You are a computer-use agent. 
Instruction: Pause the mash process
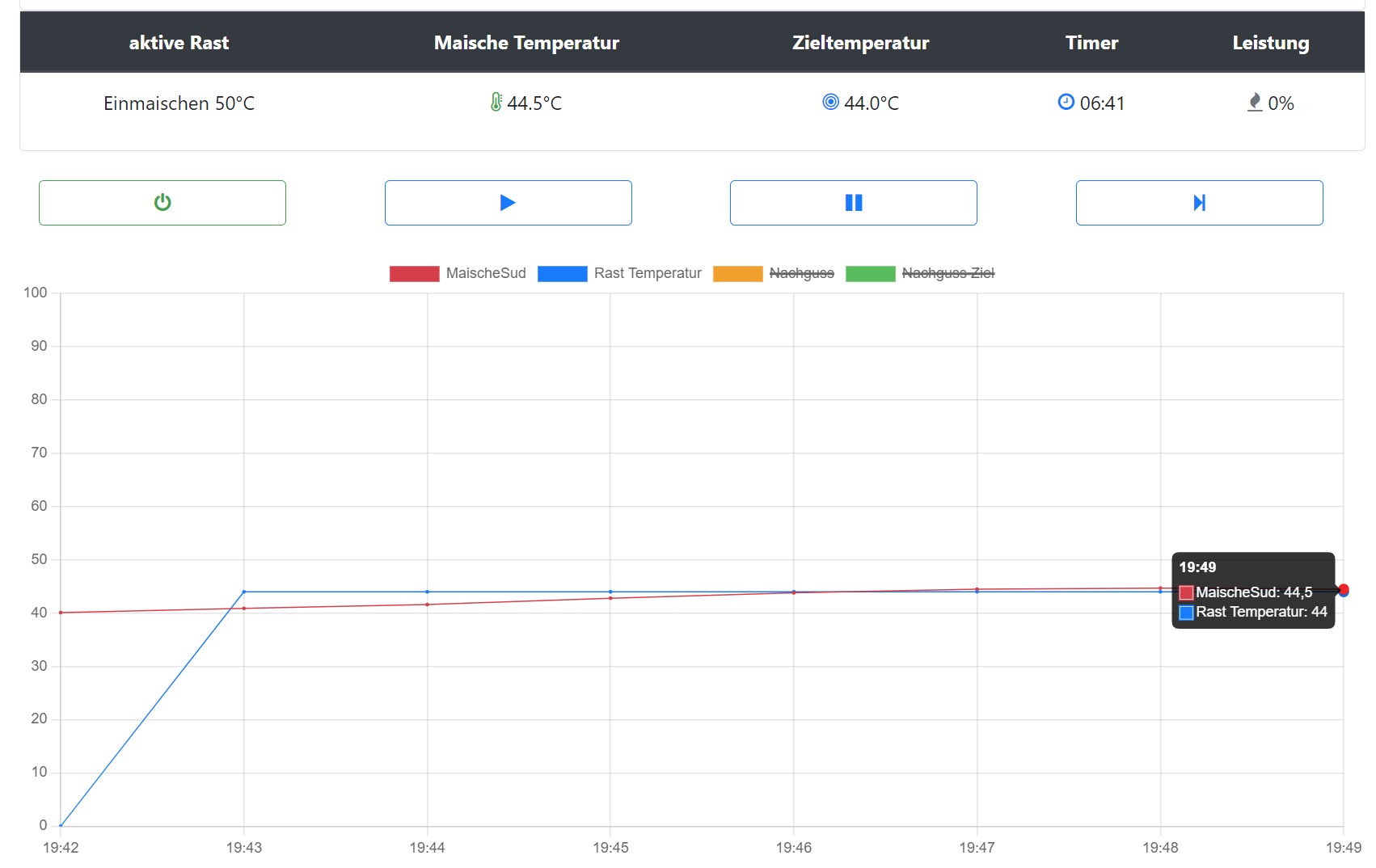[853, 202]
